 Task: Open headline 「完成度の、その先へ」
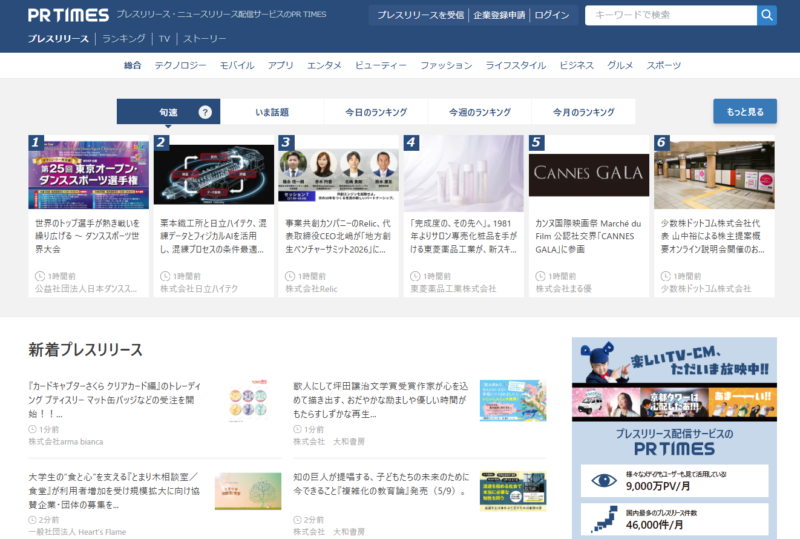coord(464,236)
